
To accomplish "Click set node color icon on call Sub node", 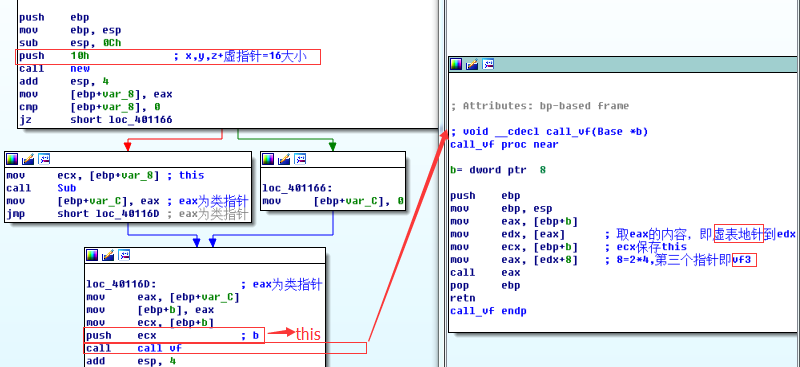I will (12, 159).
